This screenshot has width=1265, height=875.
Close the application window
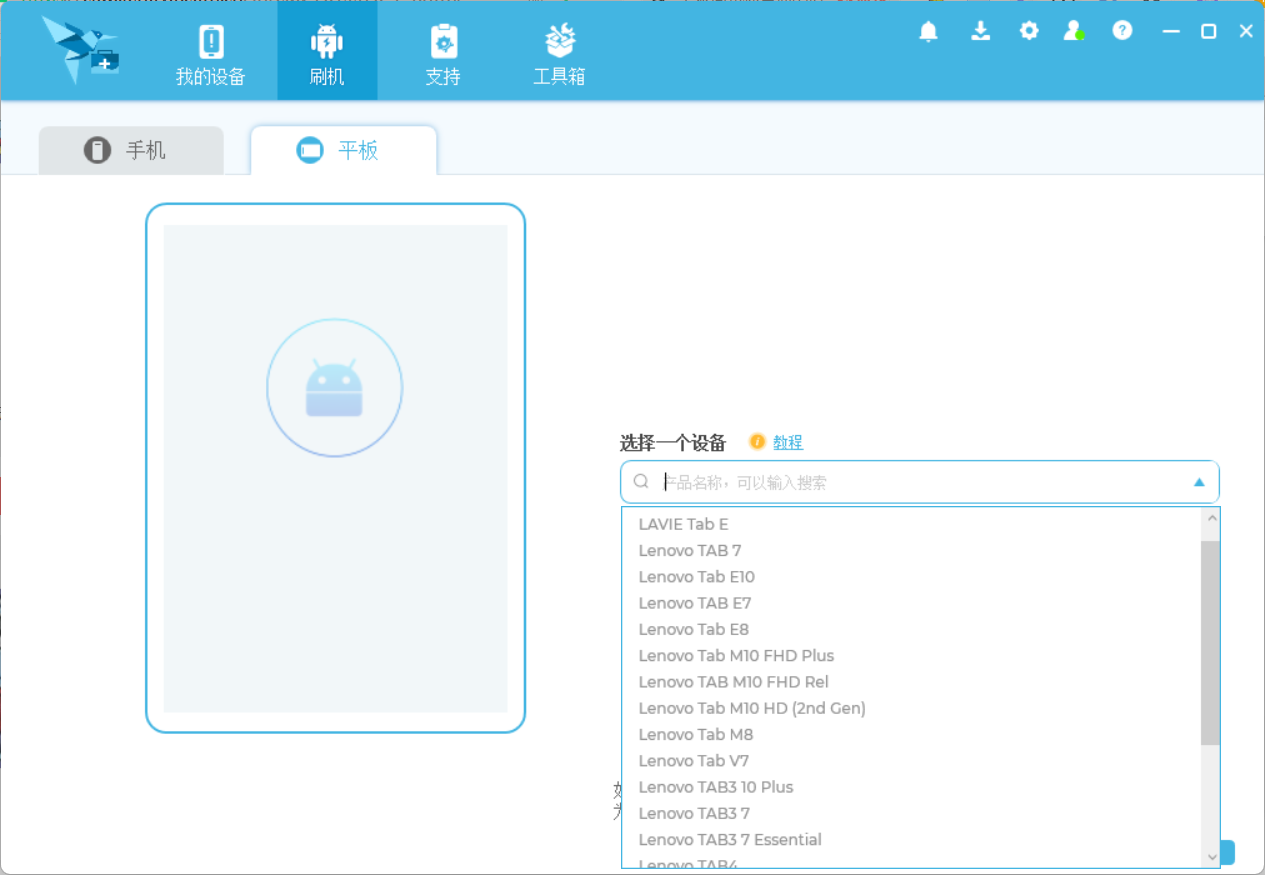pyautogui.click(x=1246, y=31)
